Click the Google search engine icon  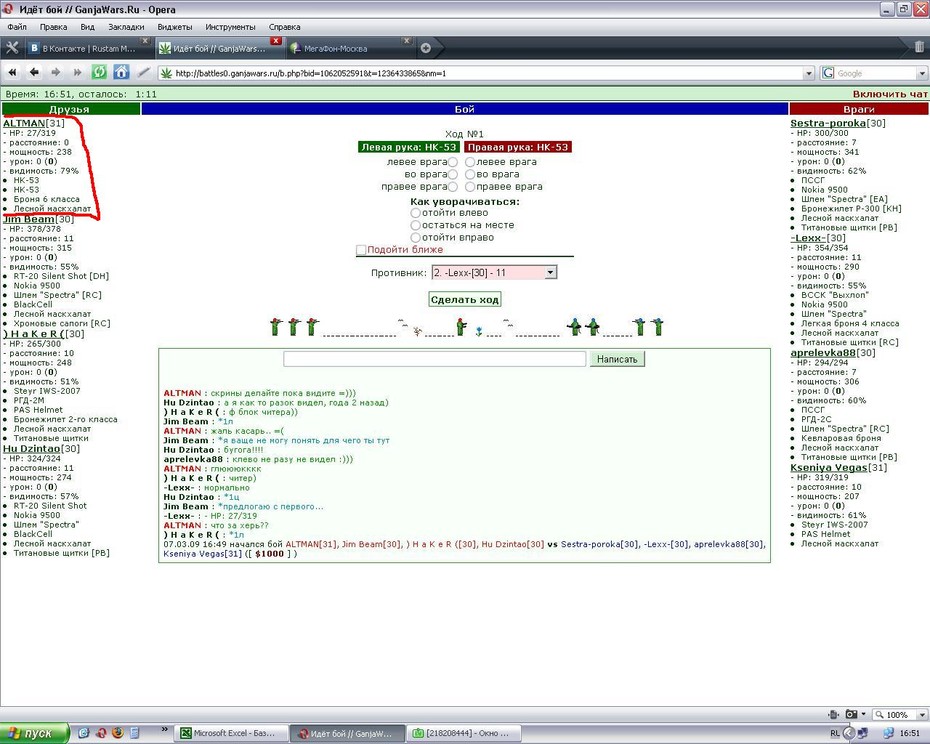(828, 73)
